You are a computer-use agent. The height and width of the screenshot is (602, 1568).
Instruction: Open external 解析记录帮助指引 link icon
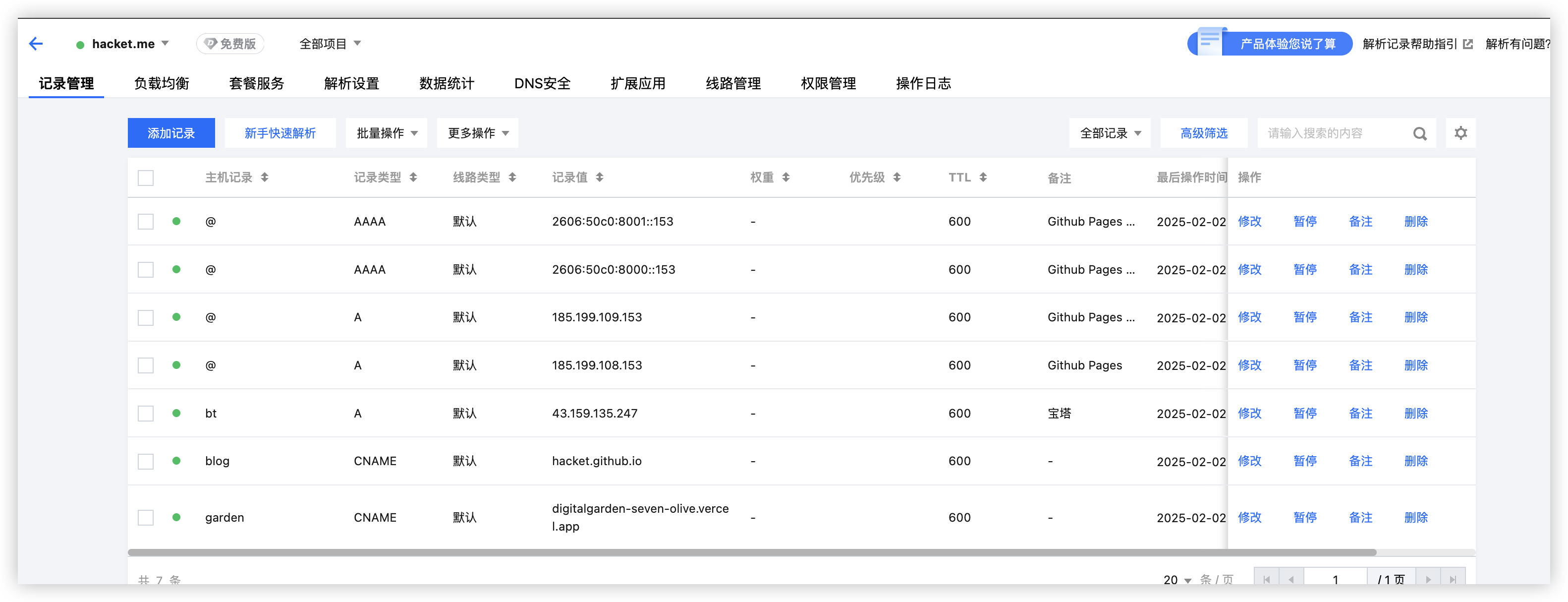click(x=1467, y=44)
